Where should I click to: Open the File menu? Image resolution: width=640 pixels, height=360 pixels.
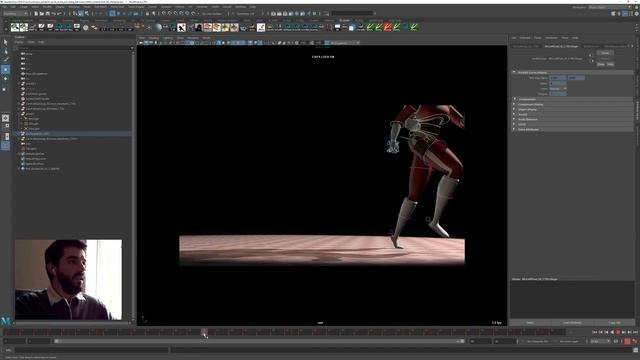point(4,7)
